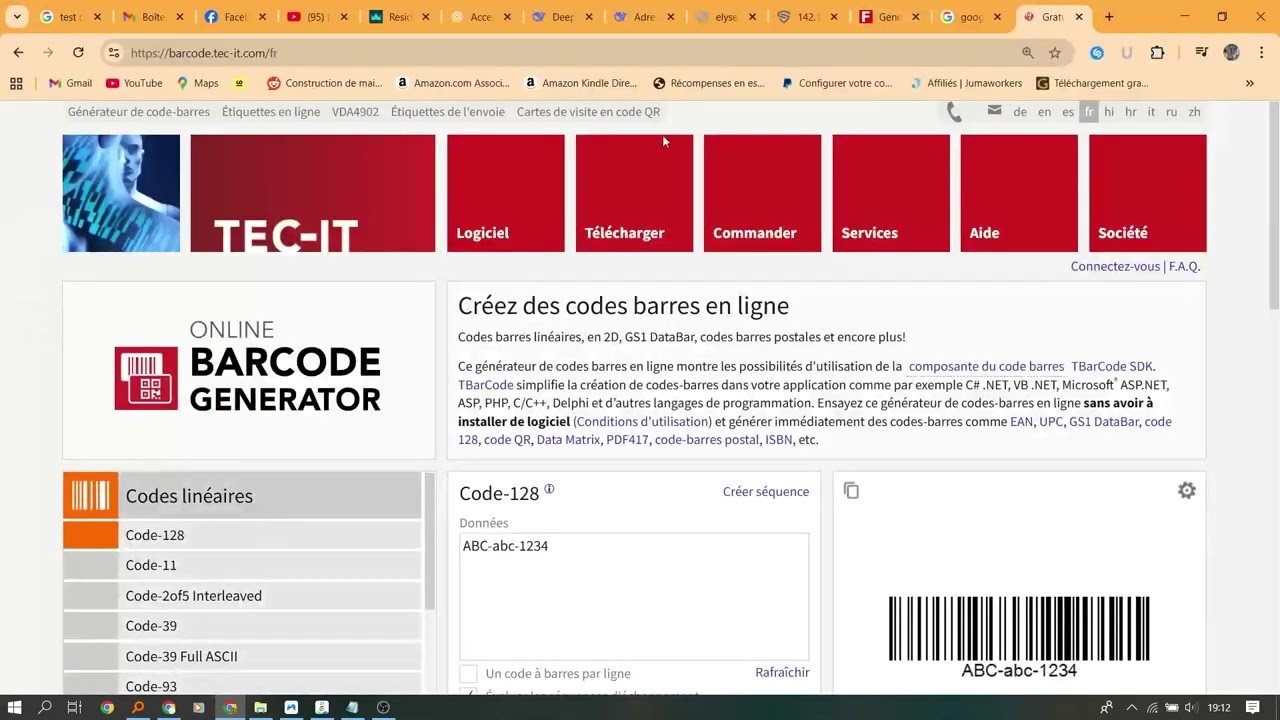Viewport: 1280px width, 720px height.
Task: Click the Créer séquence link
Action: pyautogui.click(x=766, y=492)
